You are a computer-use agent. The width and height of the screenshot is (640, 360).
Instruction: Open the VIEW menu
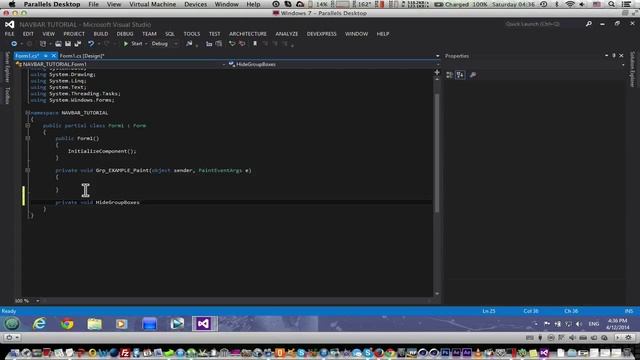point(49,34)
